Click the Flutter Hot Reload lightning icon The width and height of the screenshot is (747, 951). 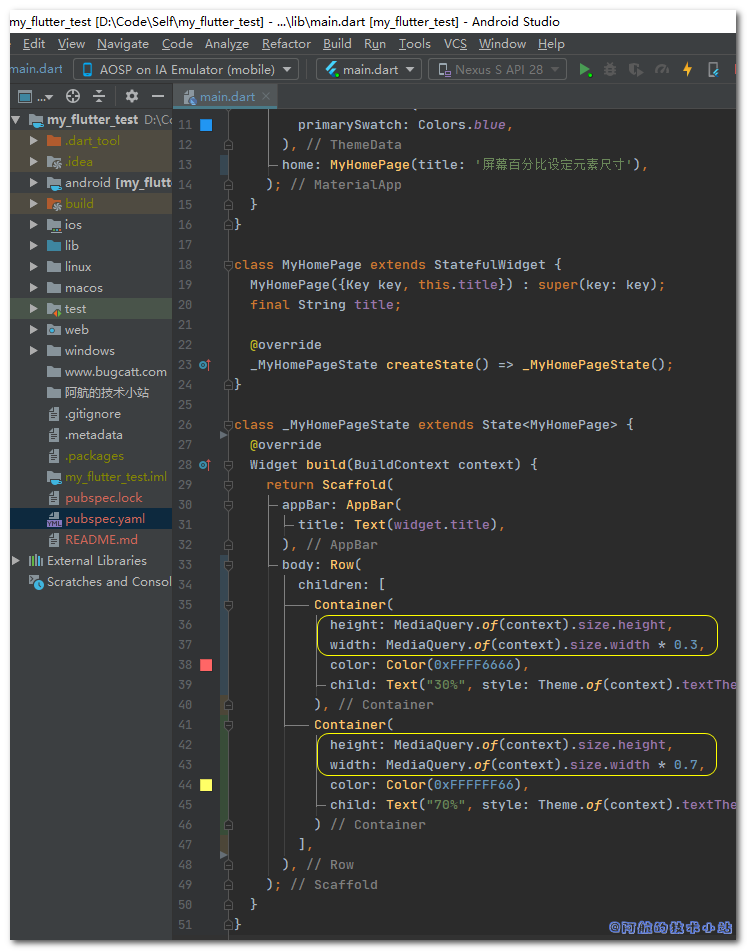click(x=687, y=69)
